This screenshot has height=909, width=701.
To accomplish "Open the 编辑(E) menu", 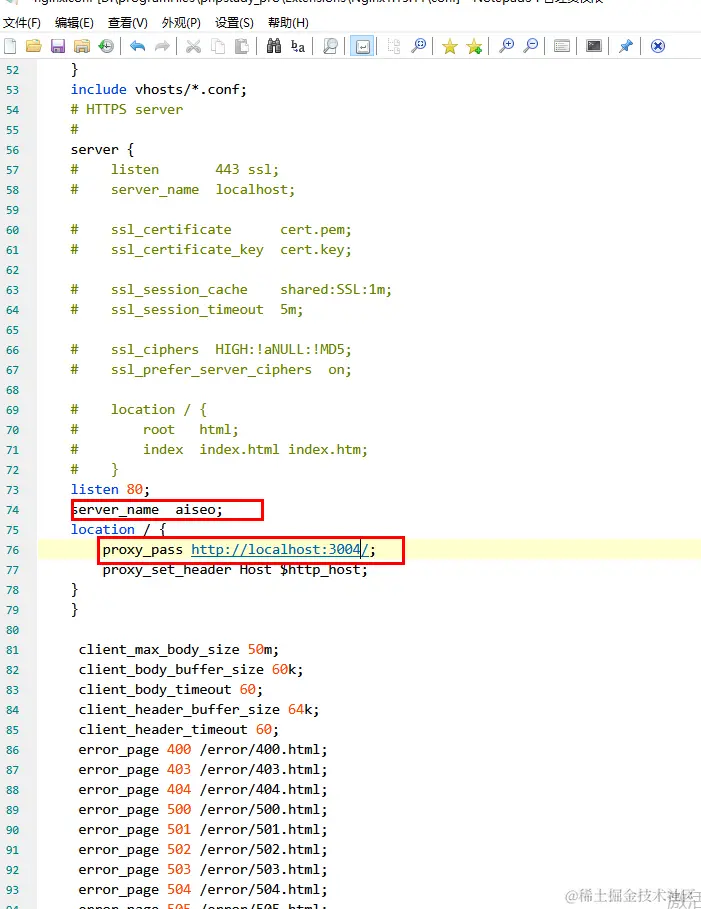I will click(x=74, y=23).
